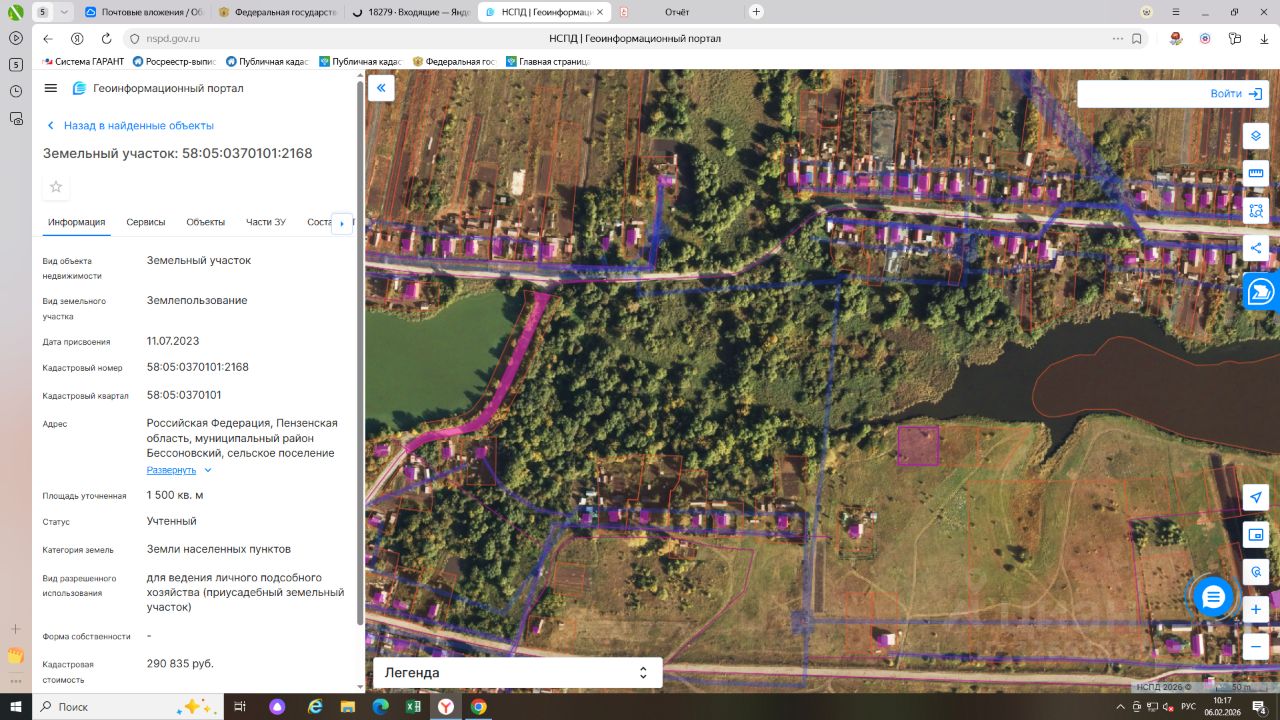Screen dimensions: 1280x720
Task: Open Windows notification center
Action: (1259, 707)
